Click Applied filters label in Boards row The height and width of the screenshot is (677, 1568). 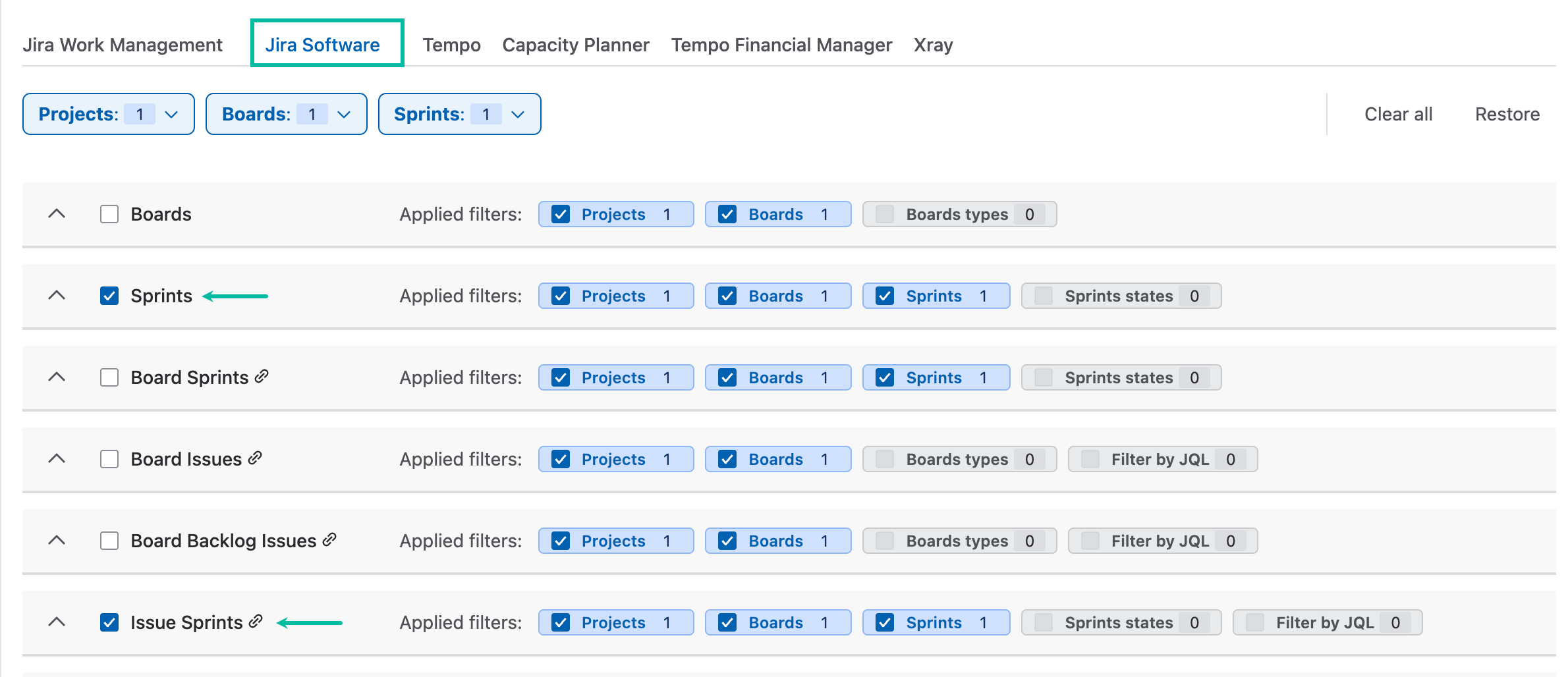coord(461,214)
